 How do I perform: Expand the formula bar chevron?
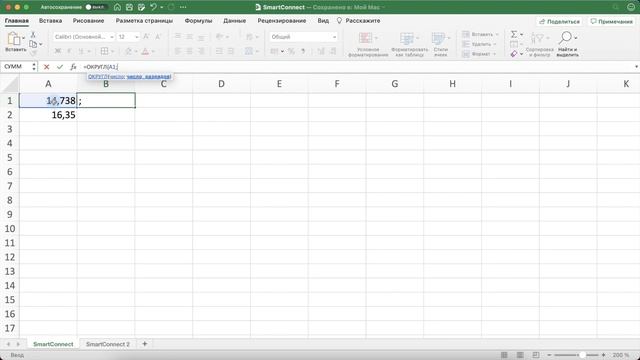pos(636,67)
